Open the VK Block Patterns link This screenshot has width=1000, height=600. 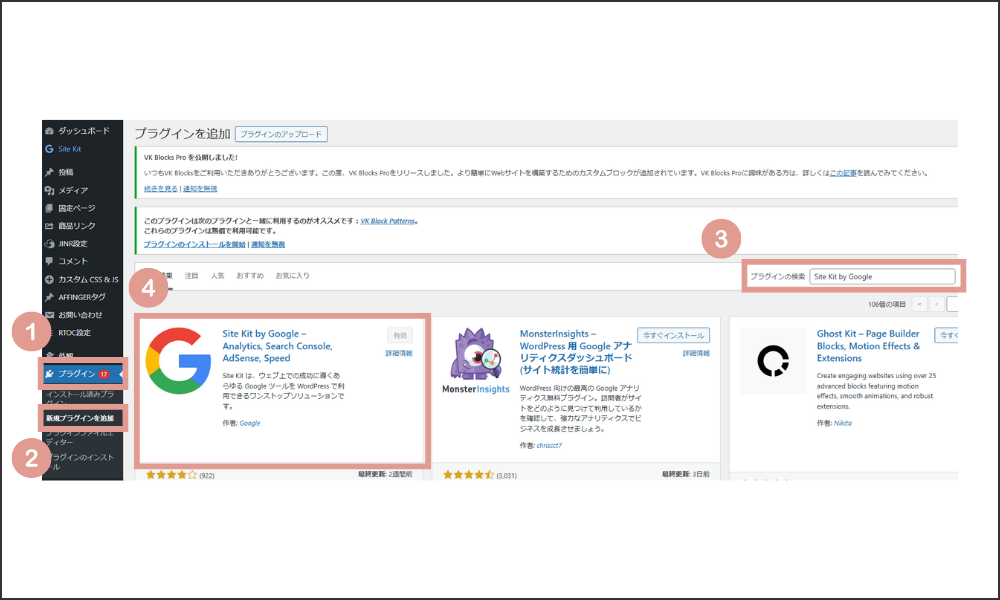(x=388, y=221)
